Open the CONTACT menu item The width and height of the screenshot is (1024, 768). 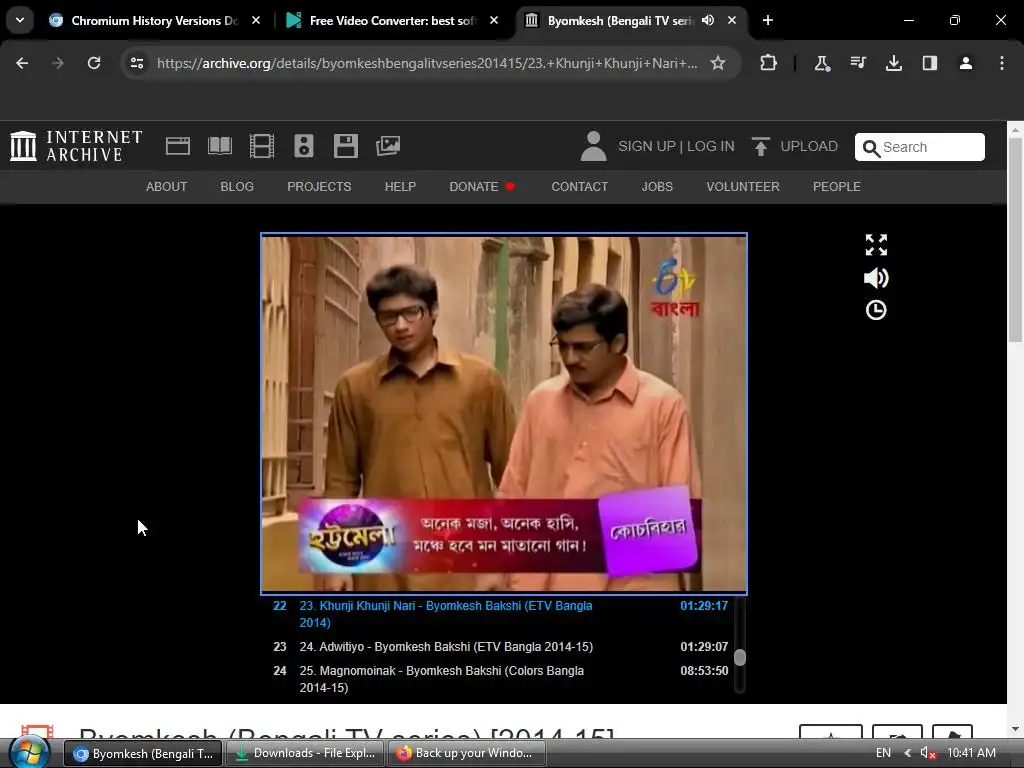click(x=580, y=187)
